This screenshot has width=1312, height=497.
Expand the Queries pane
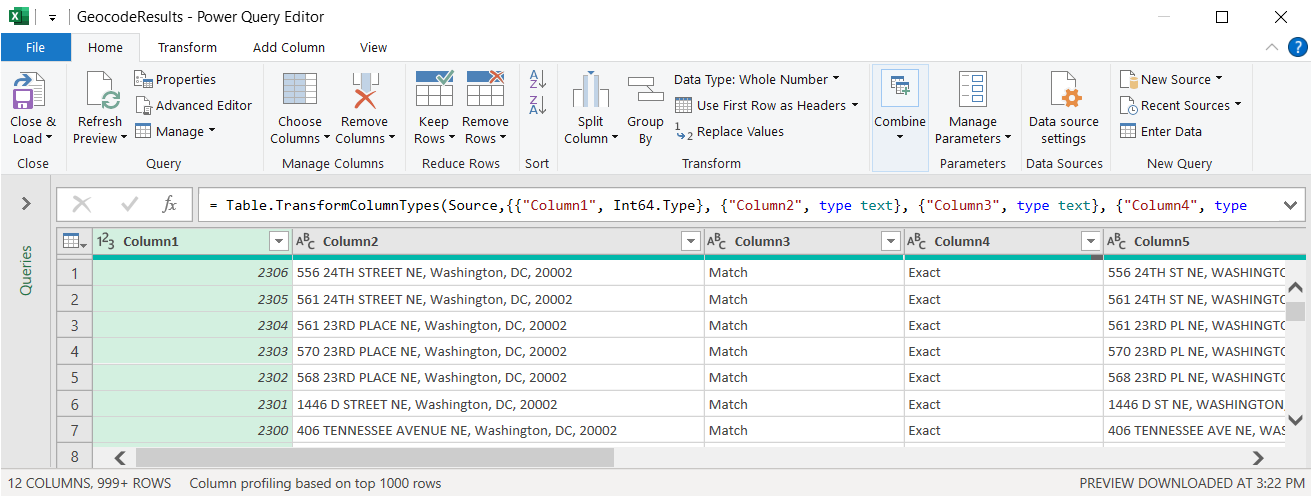tap(26, 204)
